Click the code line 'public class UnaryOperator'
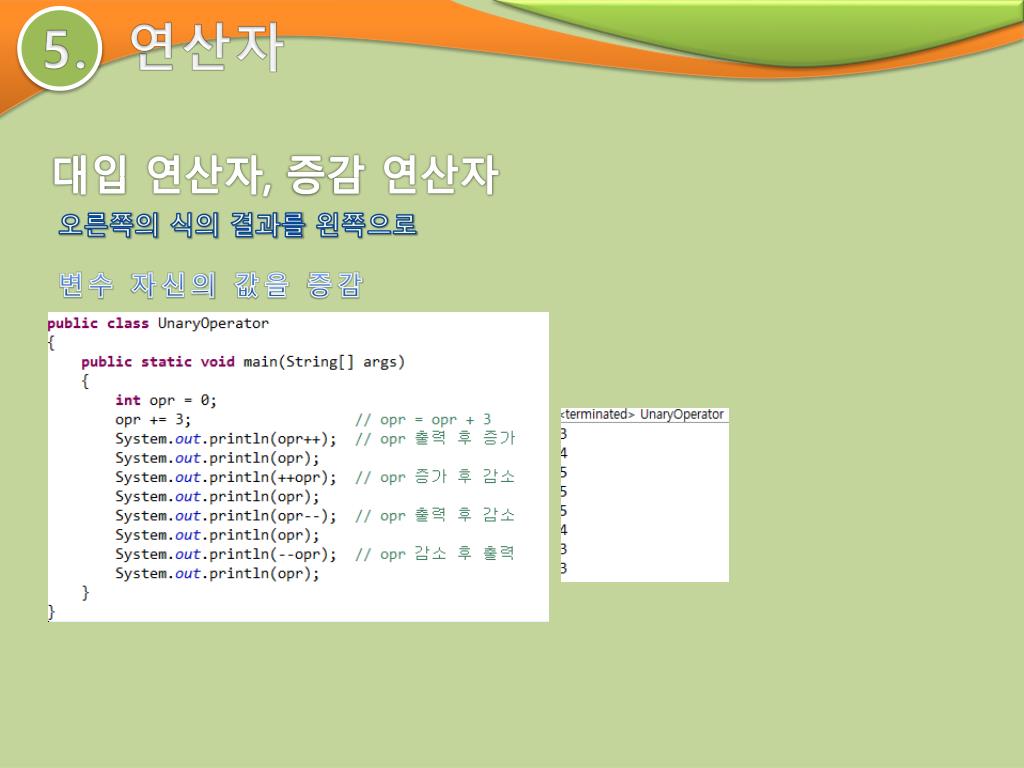 click(x=158, y=323)
